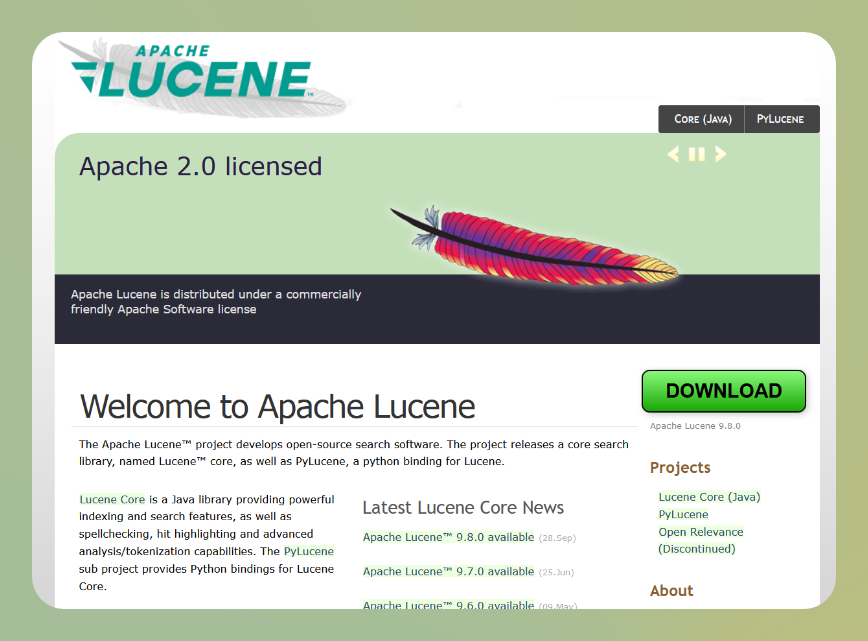This screenshot has height=641, width=868.
Task: Click the Apache feather slide image
Action: [x=534, y=245]
